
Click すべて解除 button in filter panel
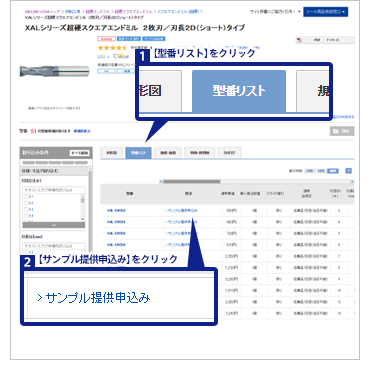click(x=79, y=153)
